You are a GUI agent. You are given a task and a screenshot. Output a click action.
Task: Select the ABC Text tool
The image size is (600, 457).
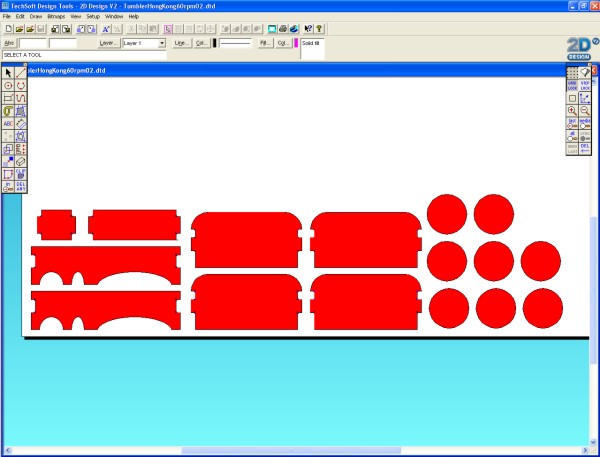point(8,123)
